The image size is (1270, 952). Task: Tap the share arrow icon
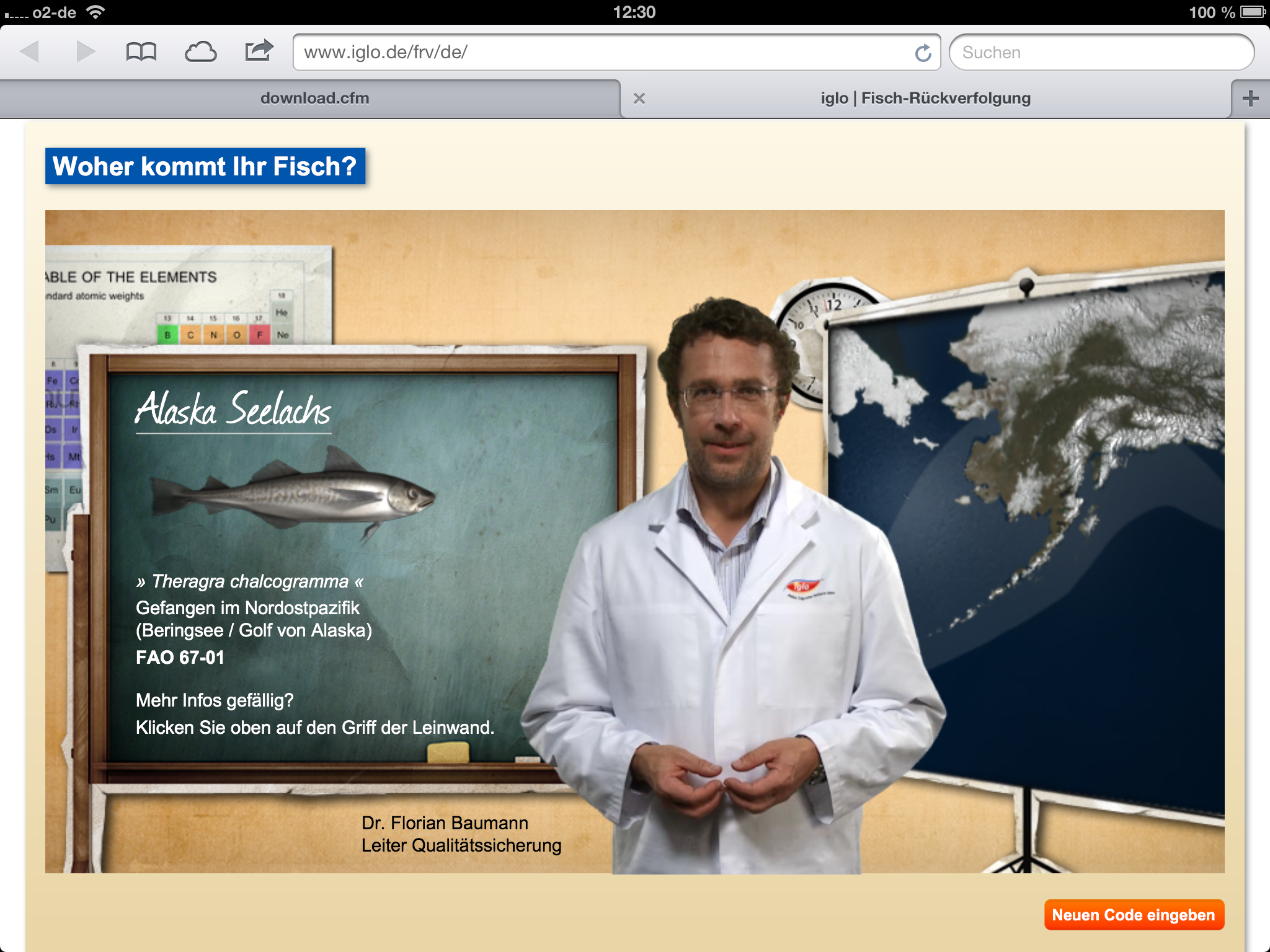click(x=259, y=51)
